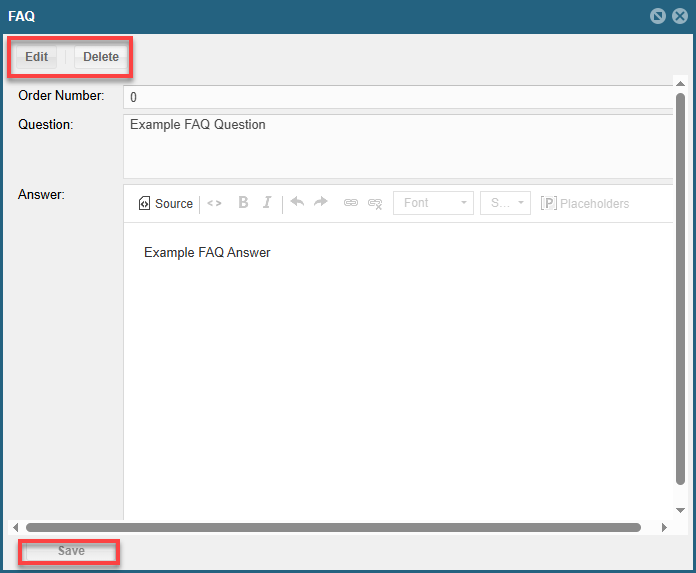Click the Edit button
696x573 pixels.
click(x=37, y=57)
